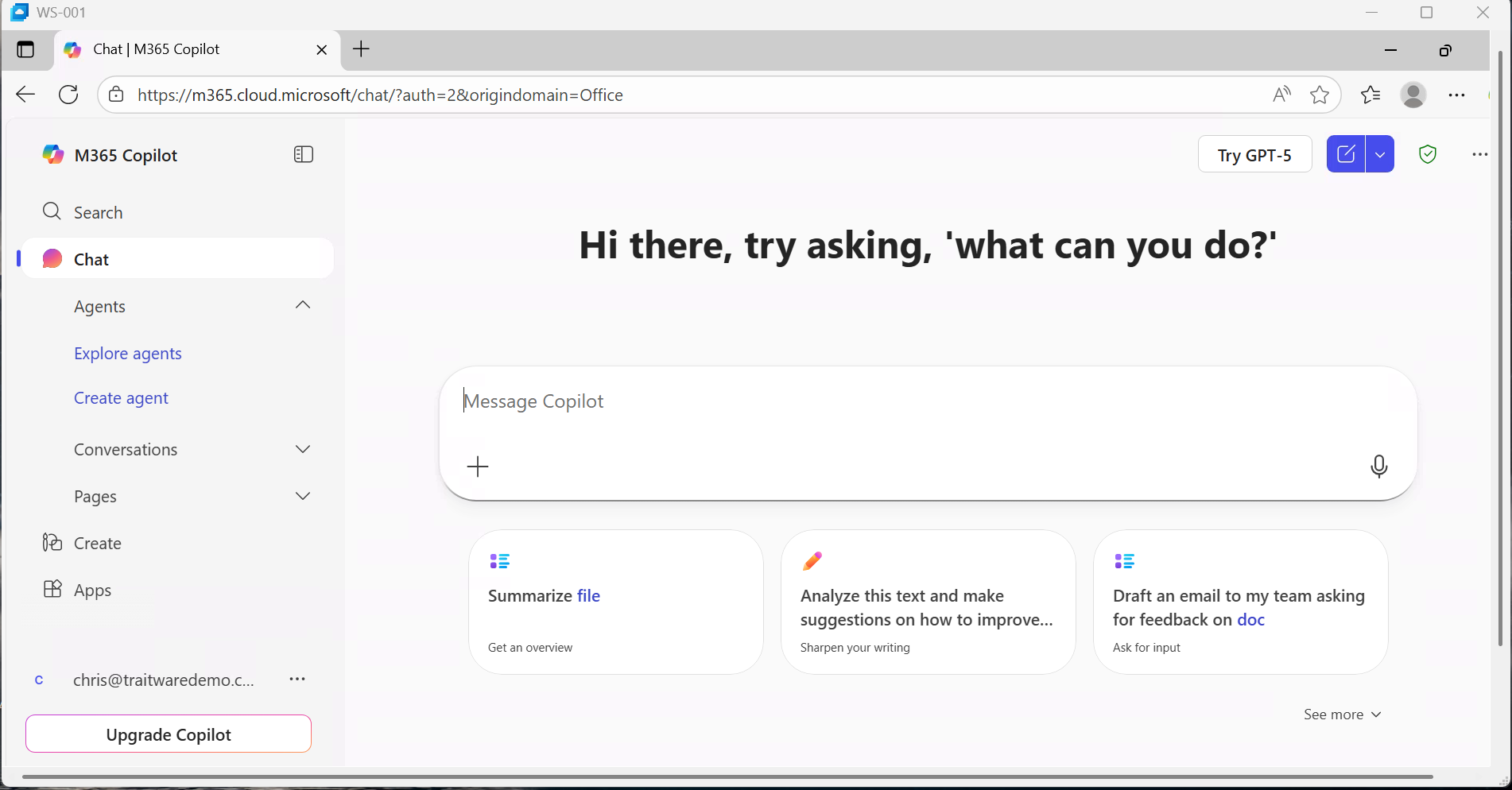The height and width of the screenshot is (790, 1512).
Task: Collapse the Agents section
Action: point(303,306)
